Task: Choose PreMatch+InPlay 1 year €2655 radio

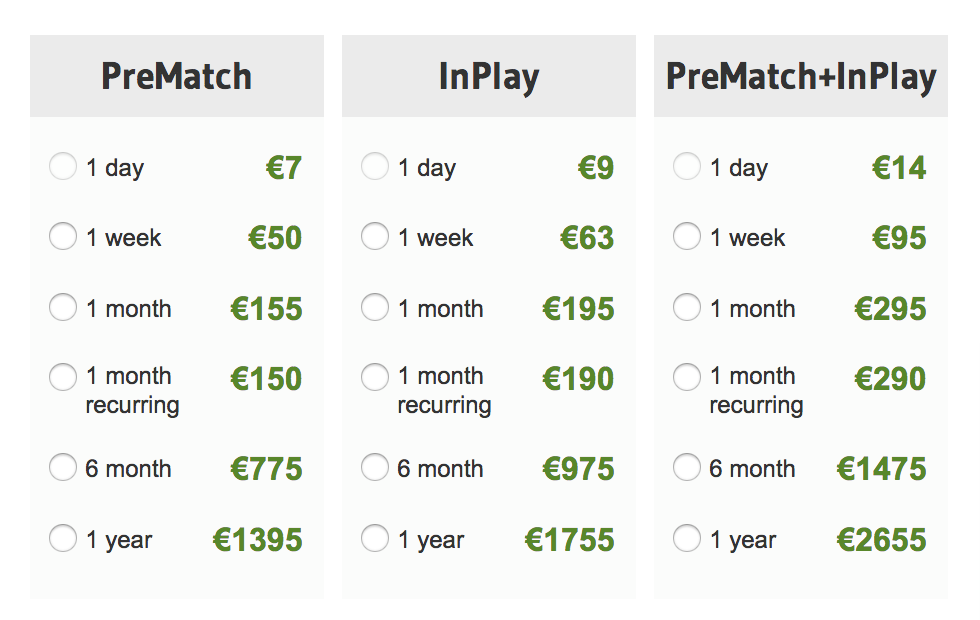Action: 686,538
